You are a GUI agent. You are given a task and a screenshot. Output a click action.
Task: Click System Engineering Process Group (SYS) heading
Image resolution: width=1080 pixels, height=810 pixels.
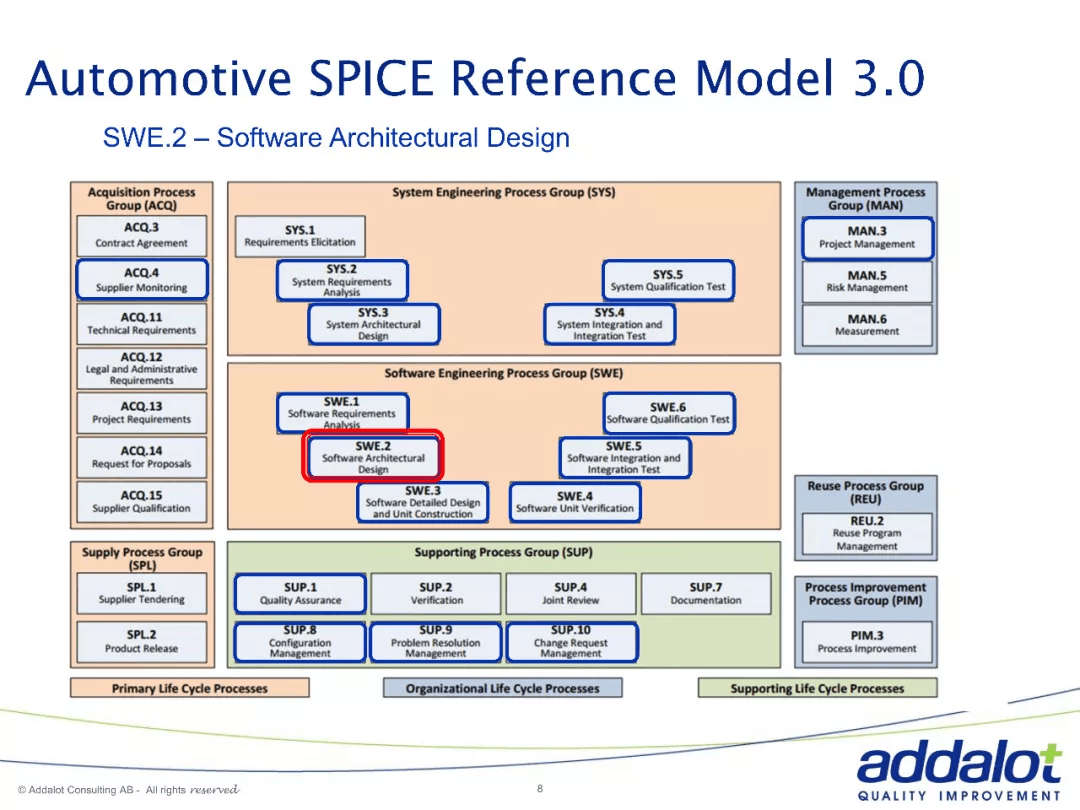click(x=504, y=192)
